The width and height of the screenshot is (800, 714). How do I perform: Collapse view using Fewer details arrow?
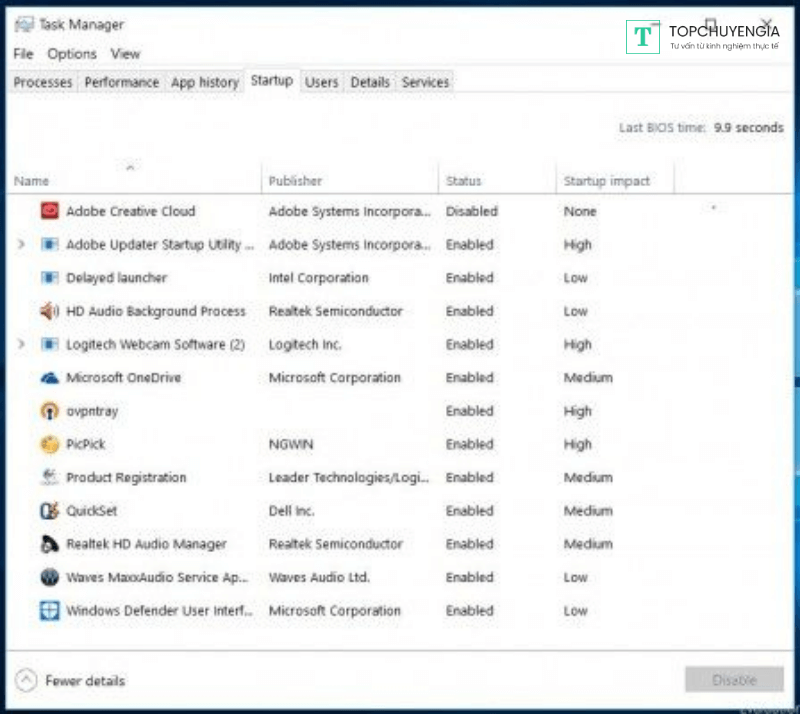coord(26,681)
